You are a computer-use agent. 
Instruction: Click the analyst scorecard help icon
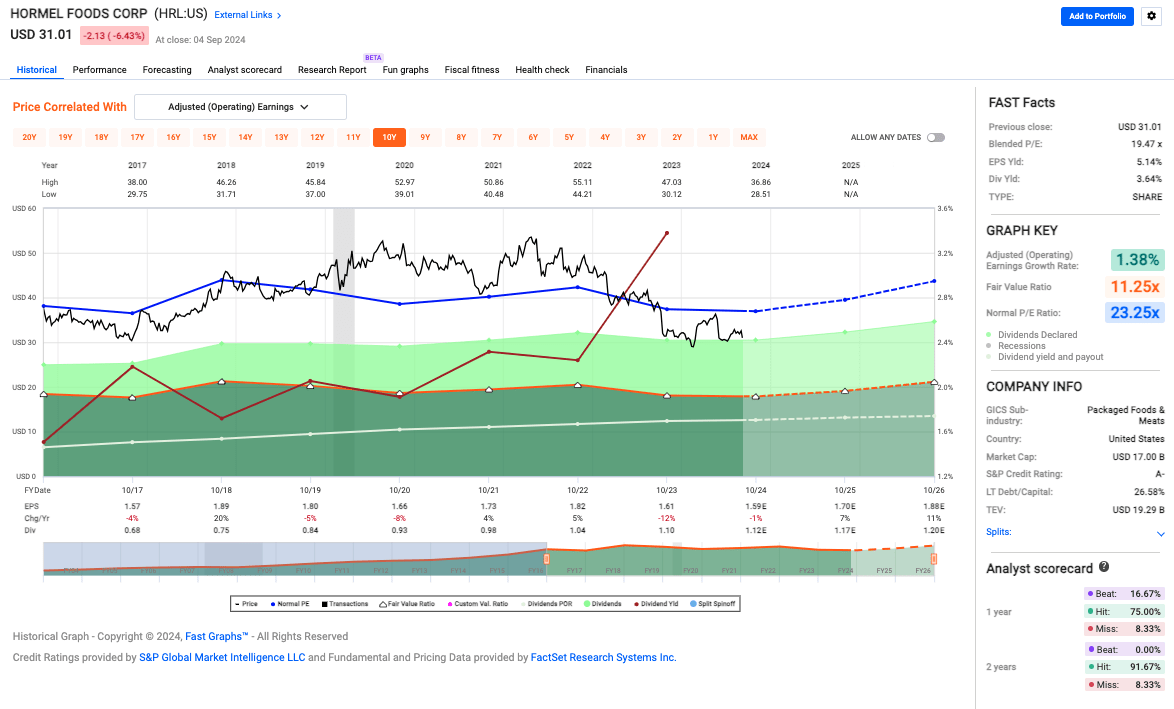(1104, 567)
